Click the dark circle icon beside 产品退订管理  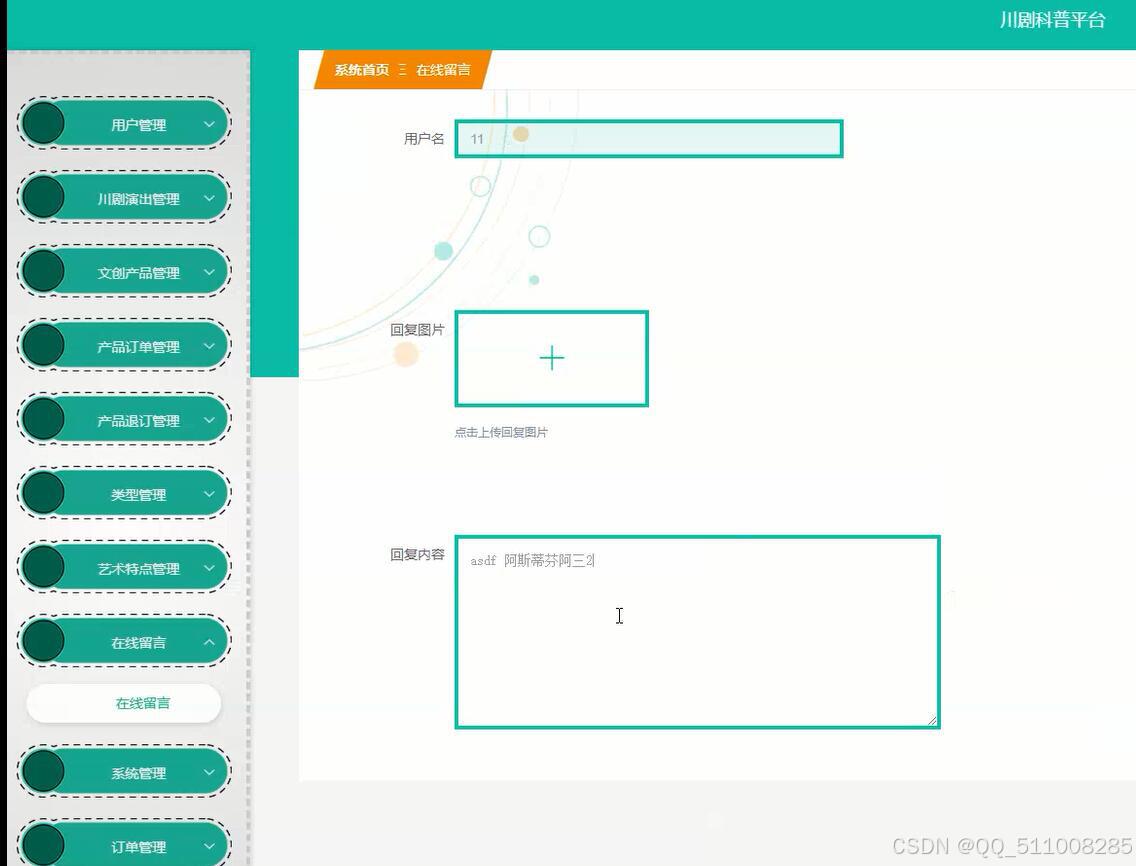click(x=43, y=419)
